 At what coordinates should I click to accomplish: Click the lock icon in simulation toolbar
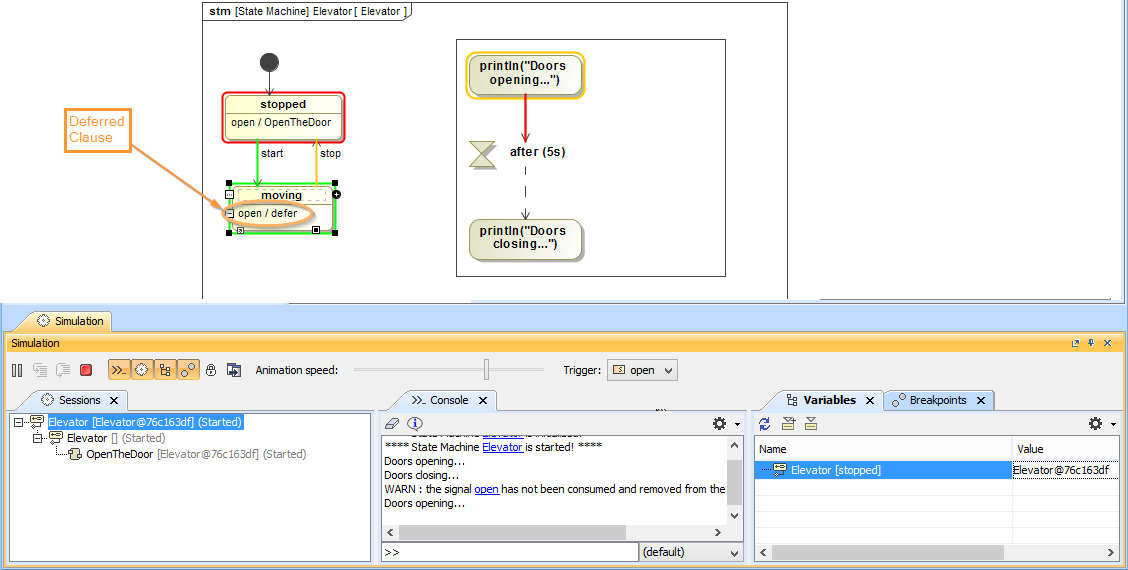(211, 370)
